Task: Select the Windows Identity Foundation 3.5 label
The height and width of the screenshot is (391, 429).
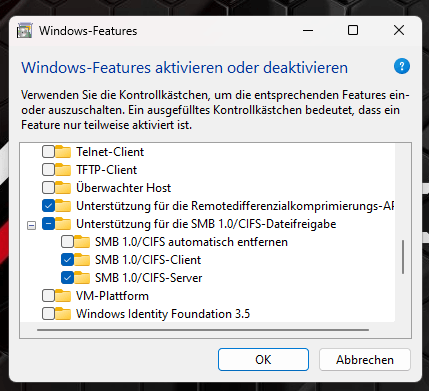Action: click(163, 314)
